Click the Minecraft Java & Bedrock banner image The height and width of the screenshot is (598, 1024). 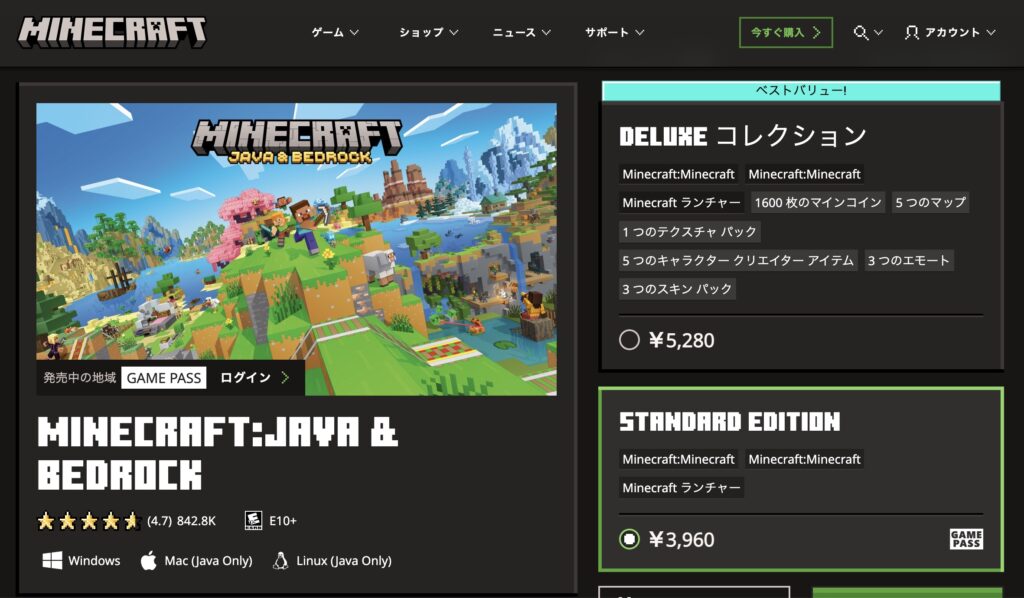(x=296, y=248)
